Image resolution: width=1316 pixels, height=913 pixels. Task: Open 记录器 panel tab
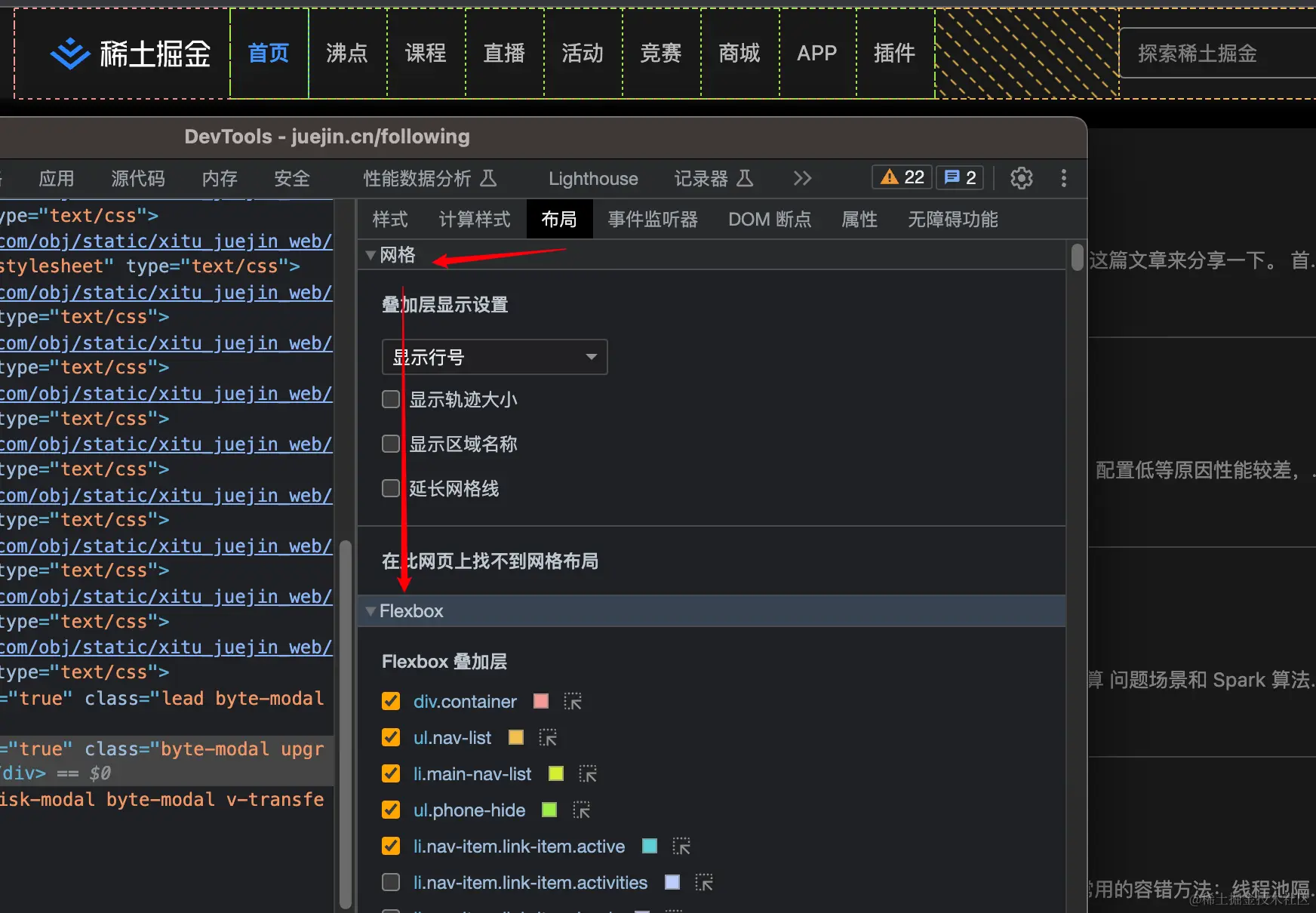click(x=714, y=179)
